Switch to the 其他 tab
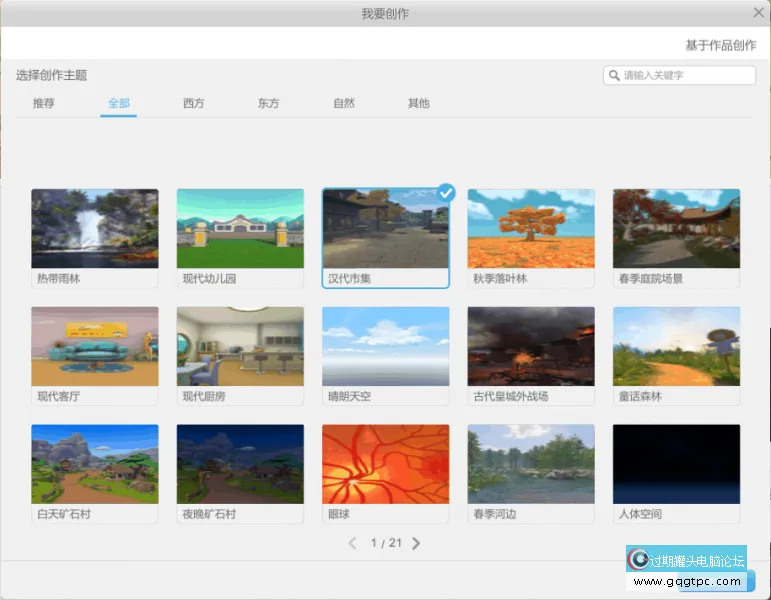This screenshot has width=771, height=600. (418, 103)
